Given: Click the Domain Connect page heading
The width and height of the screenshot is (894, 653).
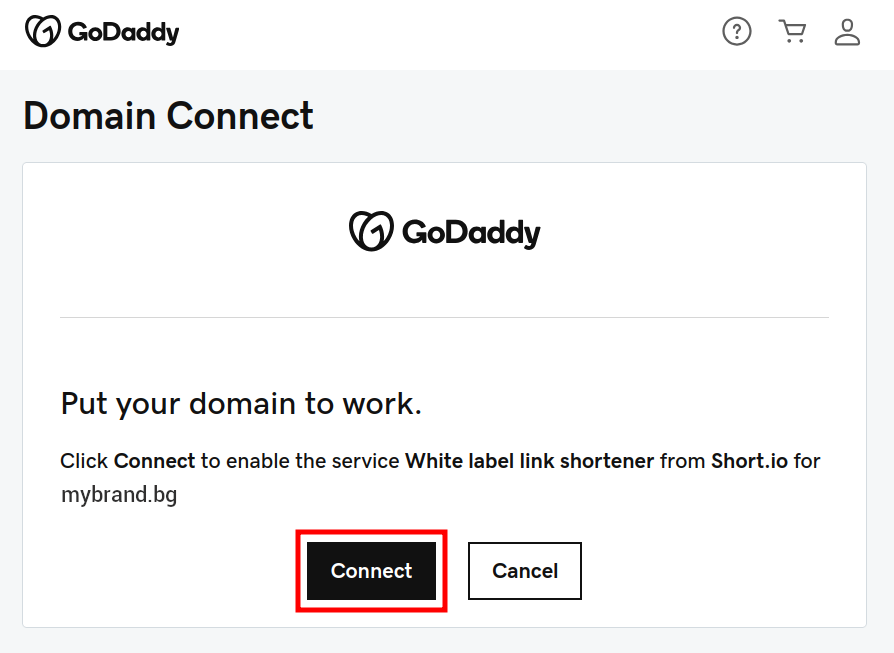Looking at the screenshot, I should [x=167, y=117].
